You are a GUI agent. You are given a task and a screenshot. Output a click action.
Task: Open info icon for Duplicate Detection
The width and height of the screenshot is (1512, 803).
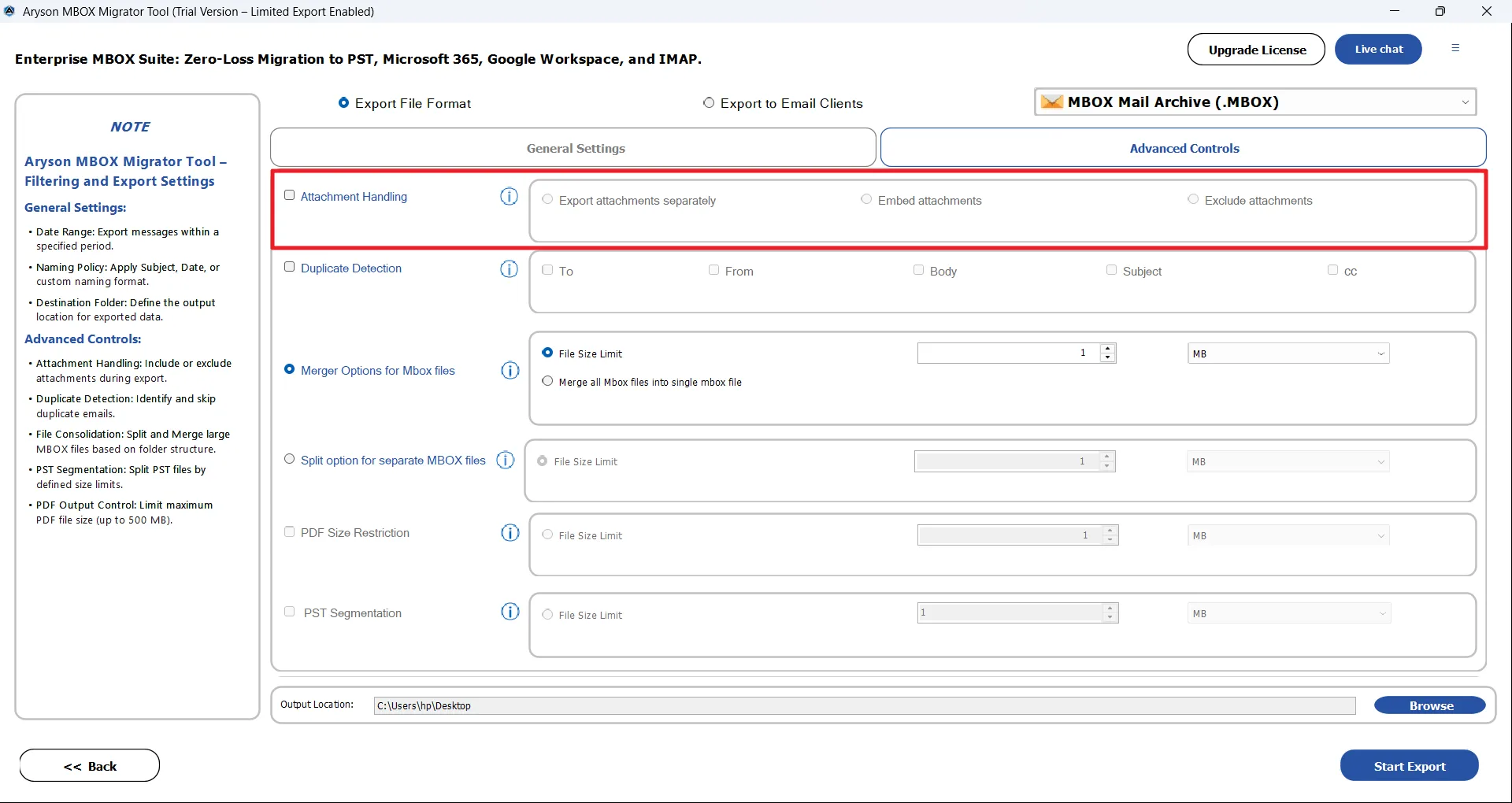(x=510, y=269)
